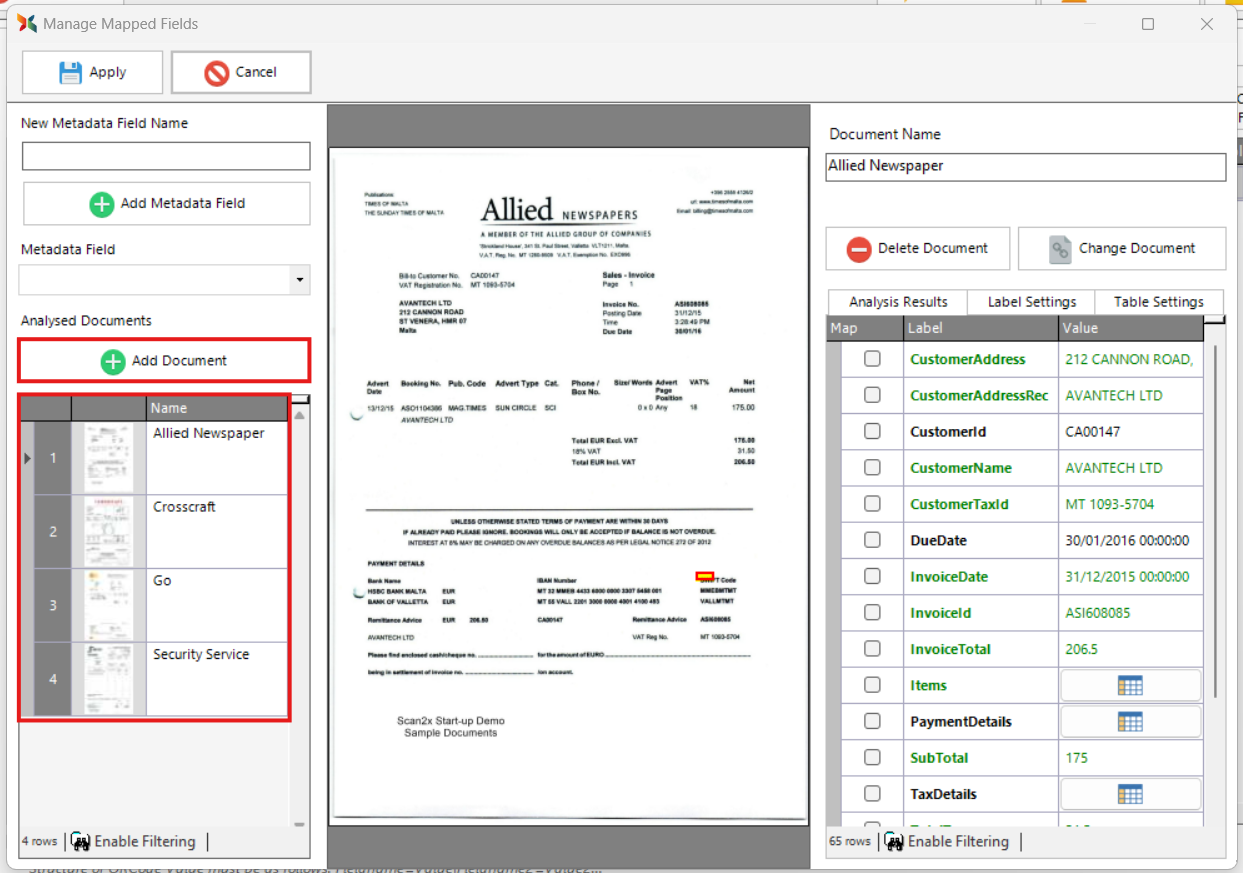The height and width of the screenshot is (873, 1243).
Task: Click the table icon for Items row
Action: (1130, 685)
